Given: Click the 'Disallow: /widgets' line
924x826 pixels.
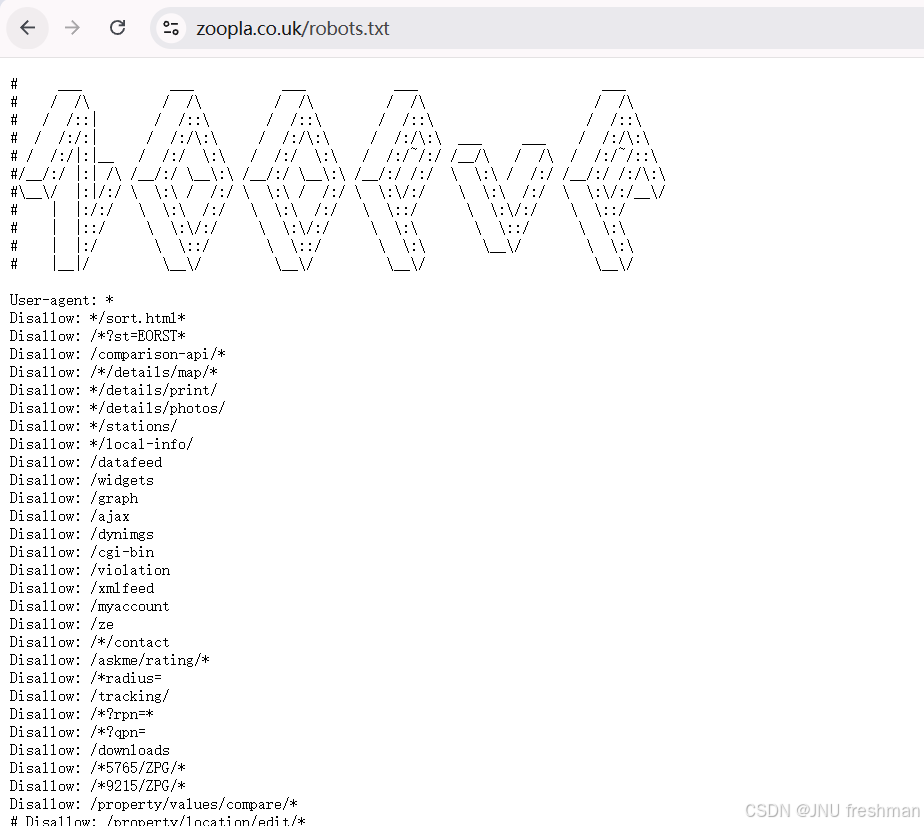Looking at the screenshot, I should (x=82, y=481).
